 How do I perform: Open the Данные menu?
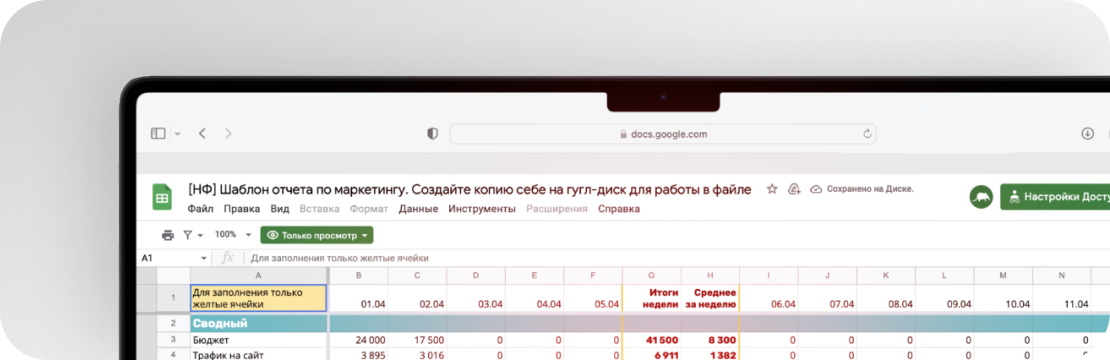pyautogui.click(x=418, y=209)
